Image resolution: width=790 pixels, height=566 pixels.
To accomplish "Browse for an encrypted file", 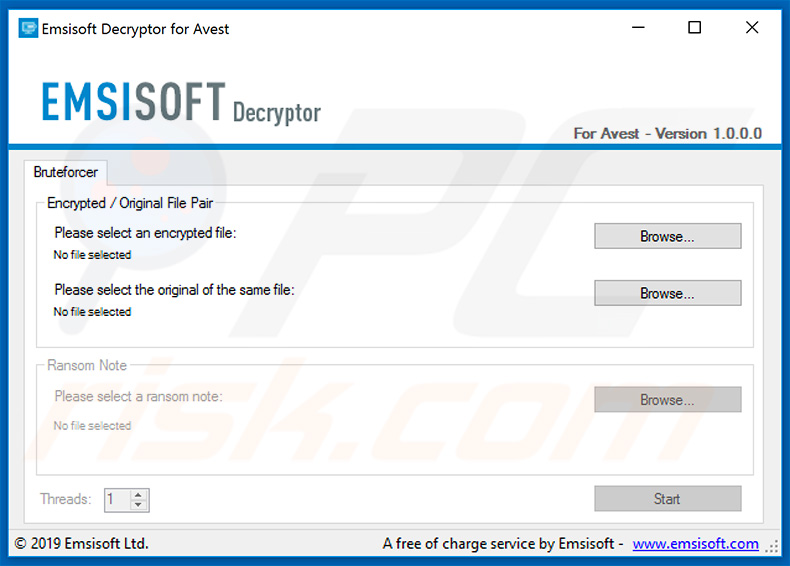I will coord(668,236).
